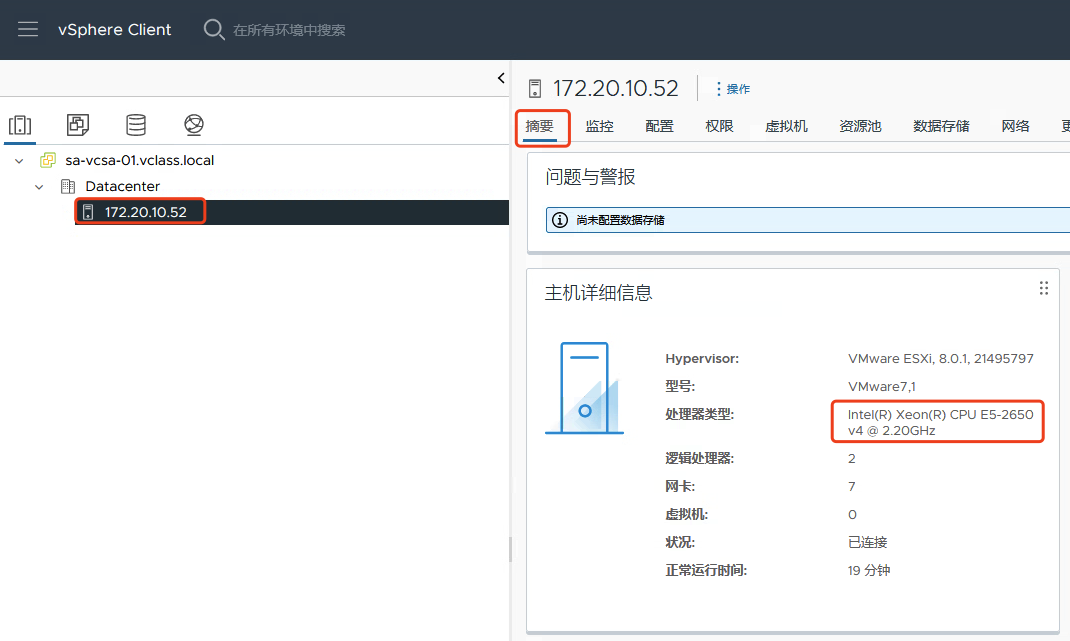Click the 主机详细信息 card heading

[598, 293]
